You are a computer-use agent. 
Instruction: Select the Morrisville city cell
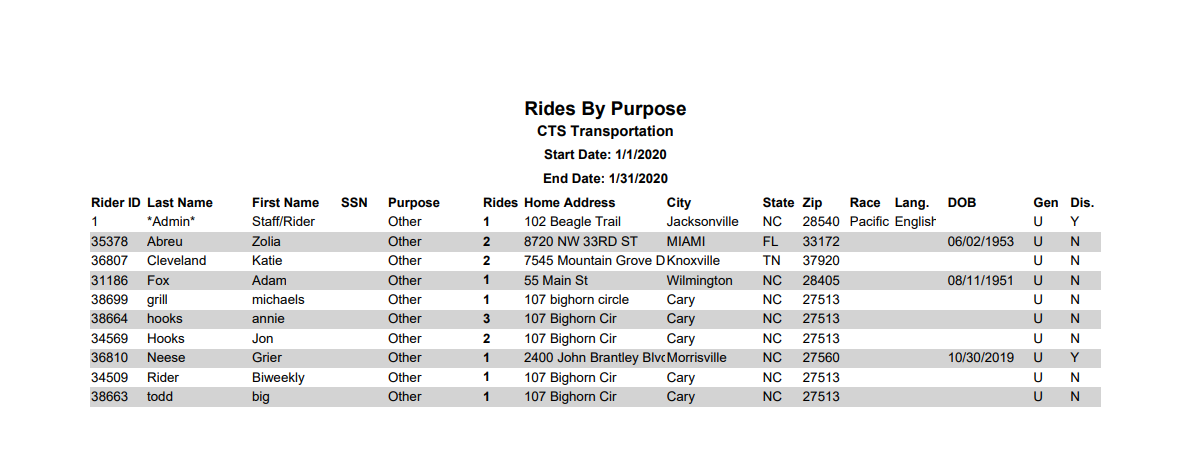coord(697,358)
